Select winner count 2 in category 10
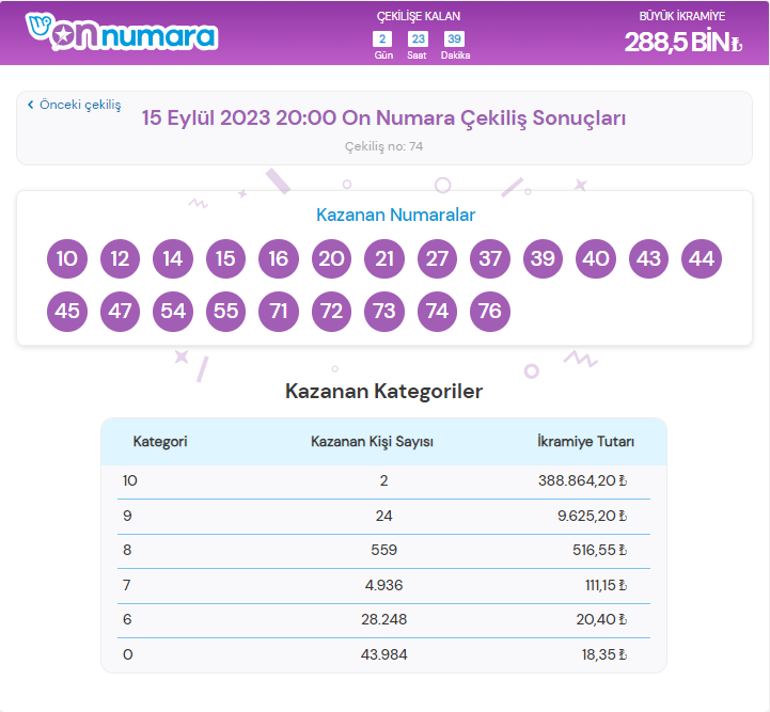 point(384,481)
